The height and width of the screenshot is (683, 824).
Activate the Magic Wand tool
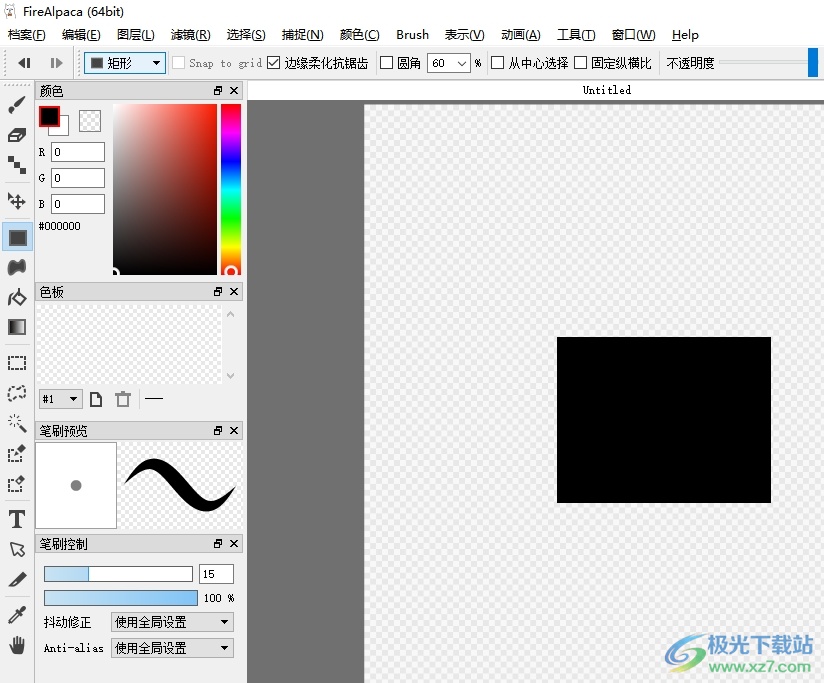(17, 423)
